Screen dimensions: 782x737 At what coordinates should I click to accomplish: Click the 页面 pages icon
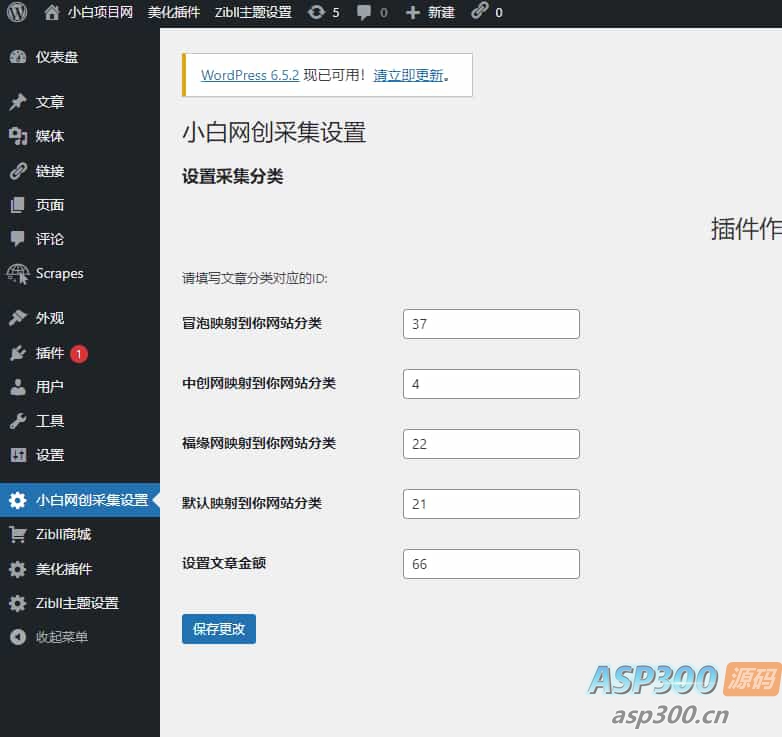(x=17, y=205)
